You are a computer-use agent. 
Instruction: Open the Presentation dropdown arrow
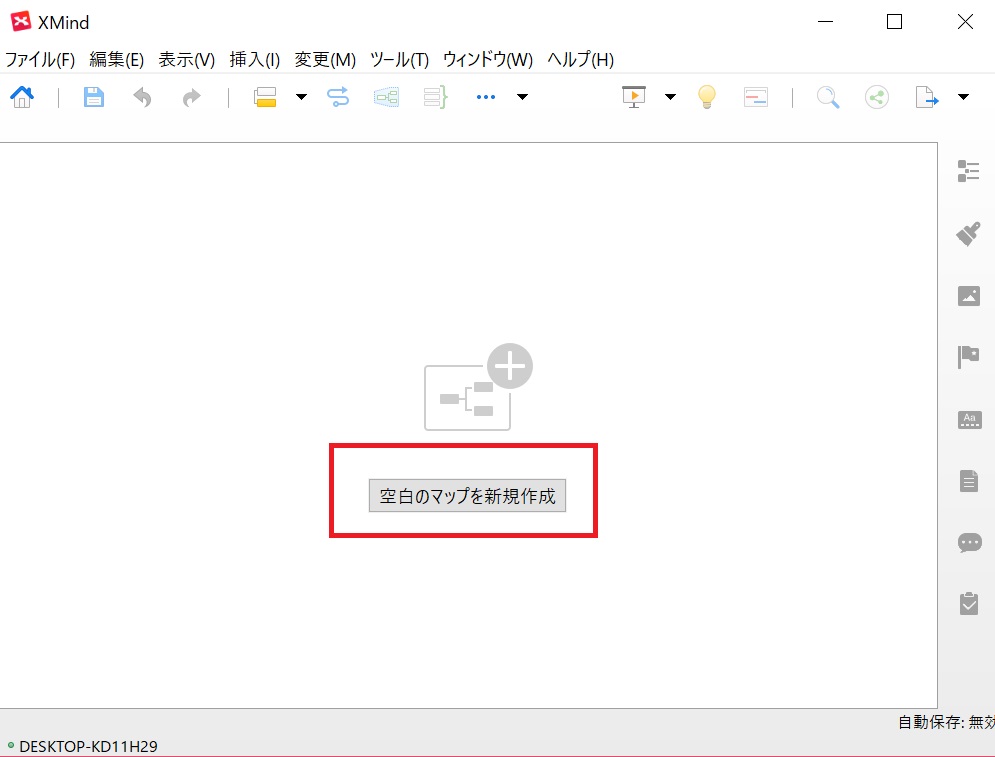(x=670, y=97)
